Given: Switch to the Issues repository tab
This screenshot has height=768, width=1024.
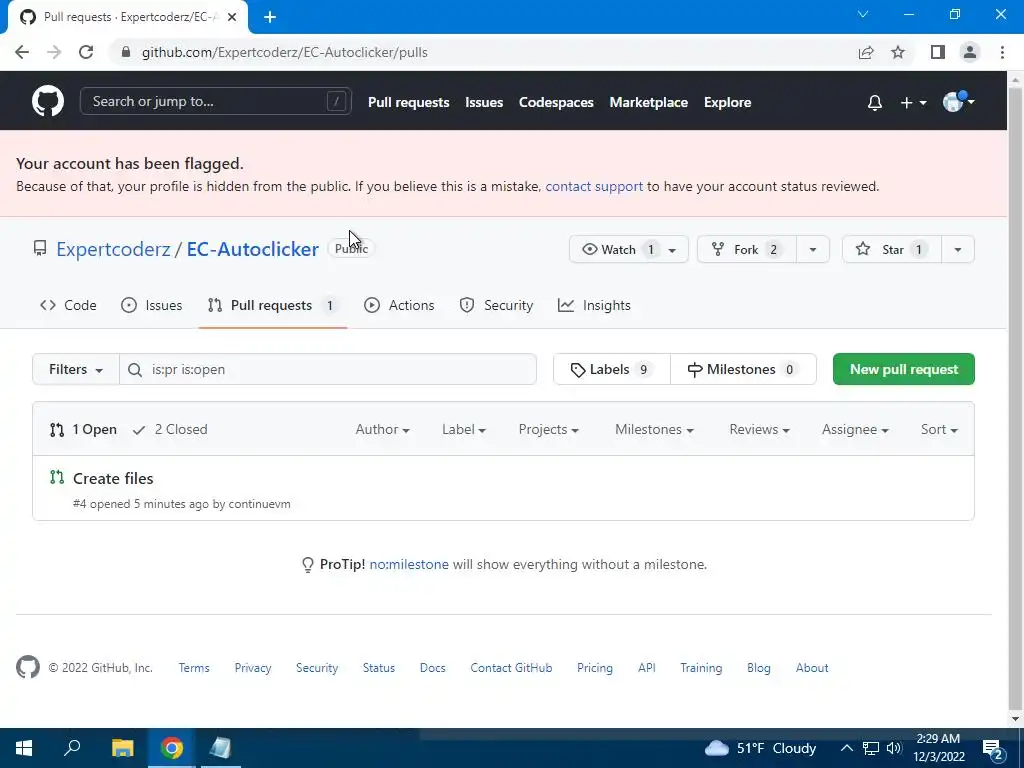Looking at the screenshot, I should [x=152, y=305].
